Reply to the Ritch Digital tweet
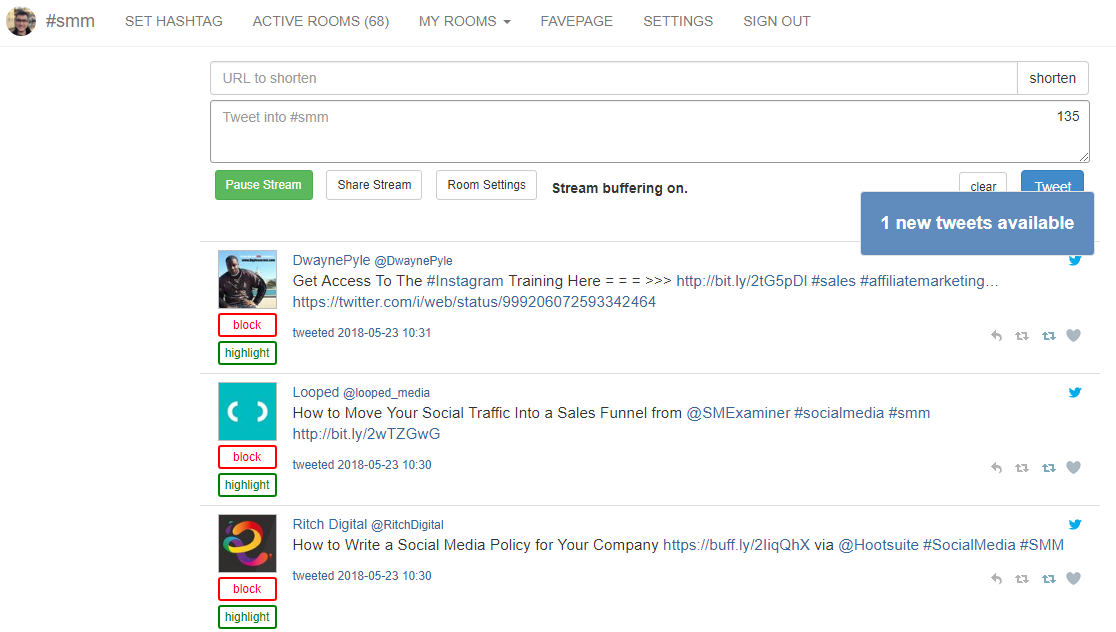1116x632 pixels. click(x=996, y=579)
